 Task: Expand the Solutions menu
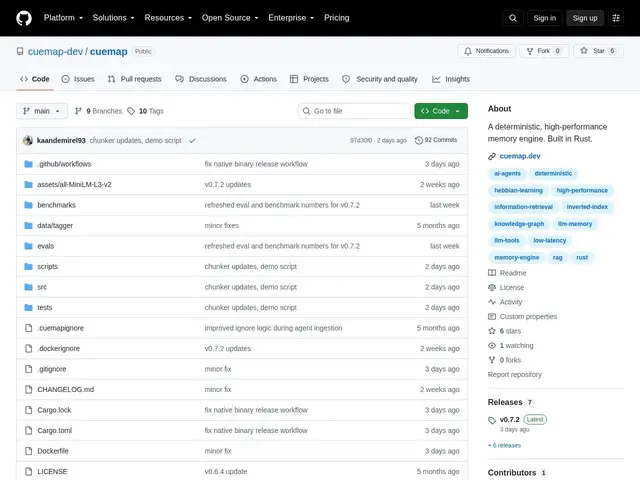point(113,18)
